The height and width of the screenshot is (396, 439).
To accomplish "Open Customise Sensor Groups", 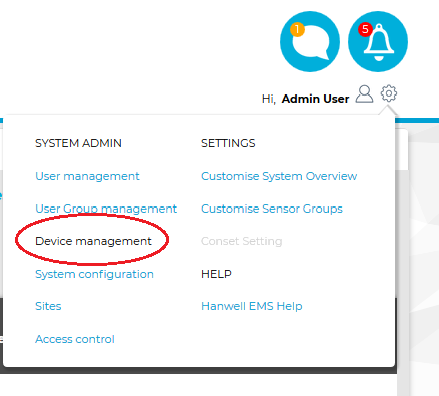I will 272,209.
